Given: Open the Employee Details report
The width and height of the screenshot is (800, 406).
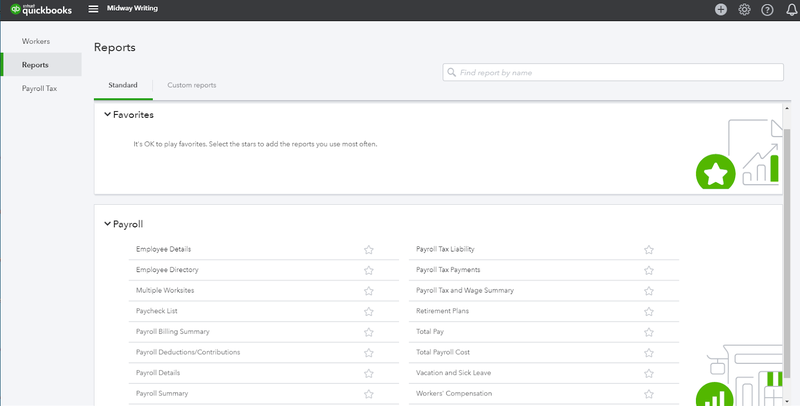Looking at the screenshot, I should (x=163, y=249).
